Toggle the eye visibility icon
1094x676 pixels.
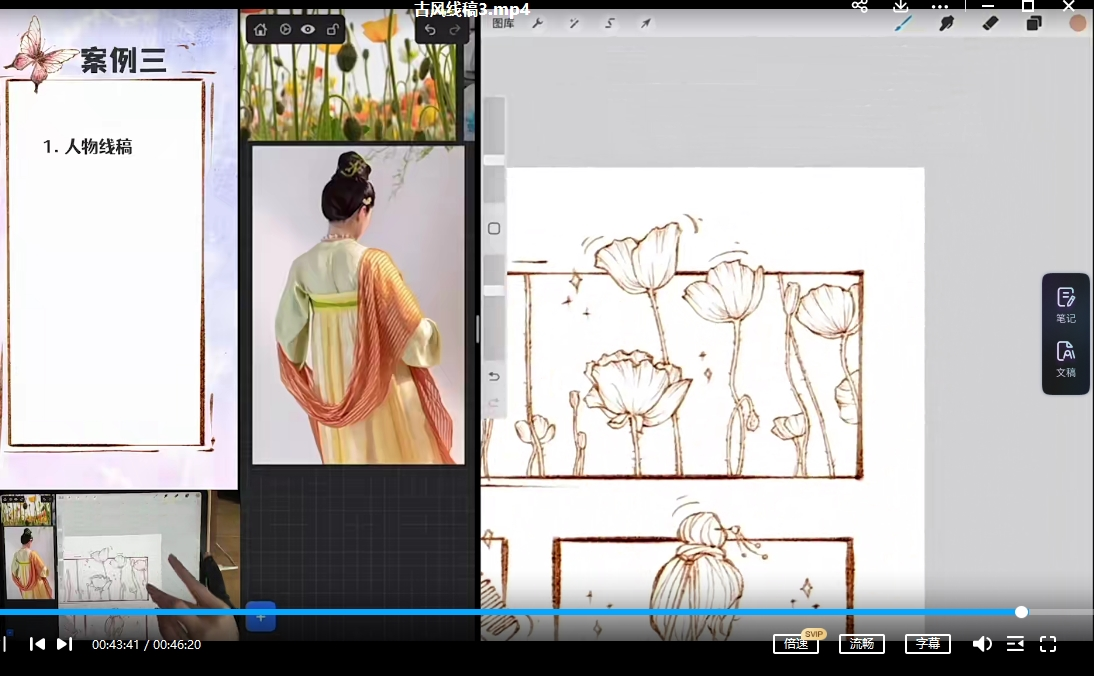[x=308, y=30]
